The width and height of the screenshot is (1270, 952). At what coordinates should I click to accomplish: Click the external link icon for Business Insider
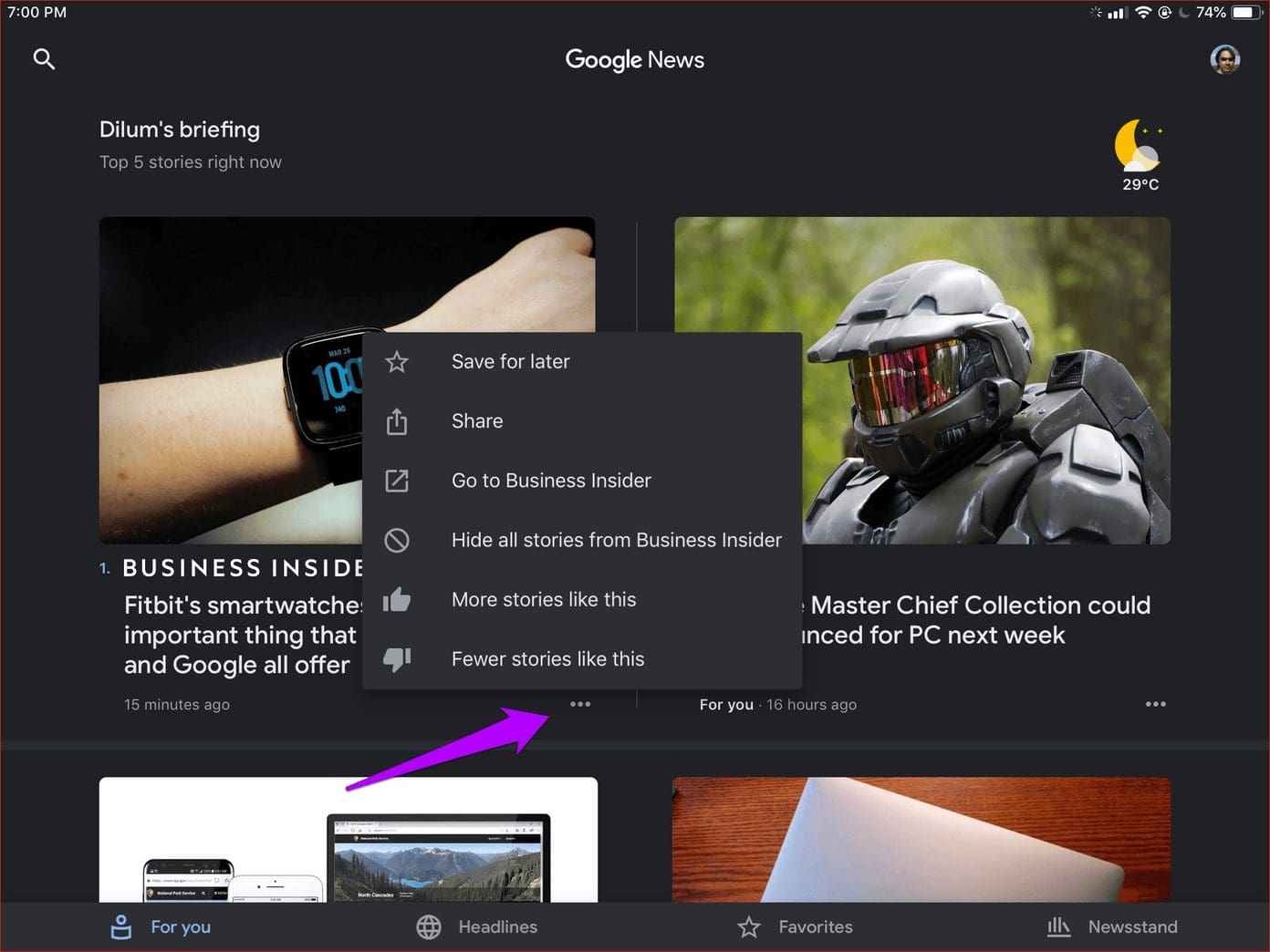[397, 481]
